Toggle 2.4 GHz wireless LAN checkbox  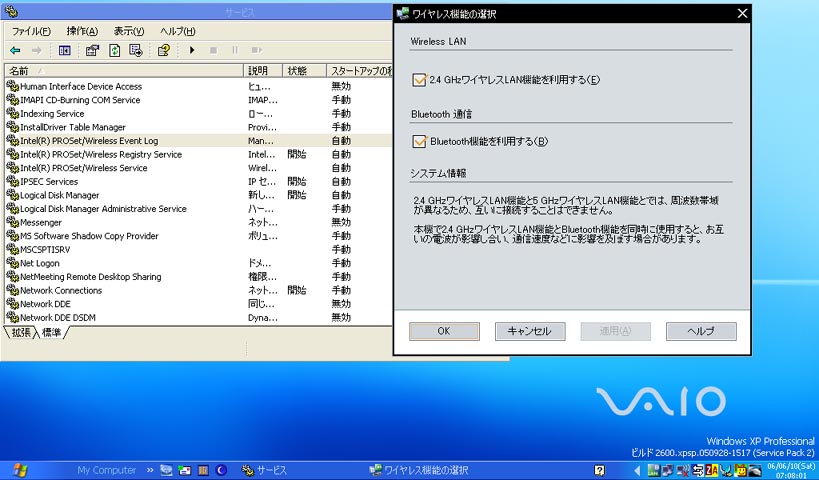(419, 80)
